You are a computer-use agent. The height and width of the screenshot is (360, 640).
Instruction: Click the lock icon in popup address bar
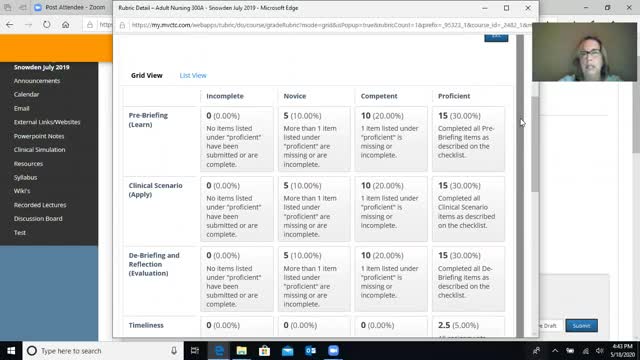pyautogui.click(x=122, y=25)
